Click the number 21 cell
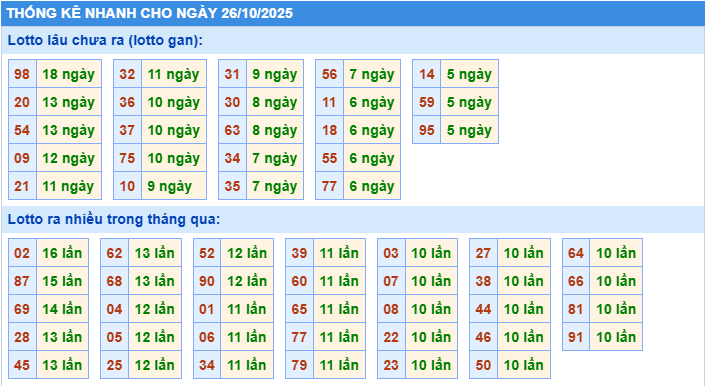This screenshot has height=386, width=707. coord(22,186)
